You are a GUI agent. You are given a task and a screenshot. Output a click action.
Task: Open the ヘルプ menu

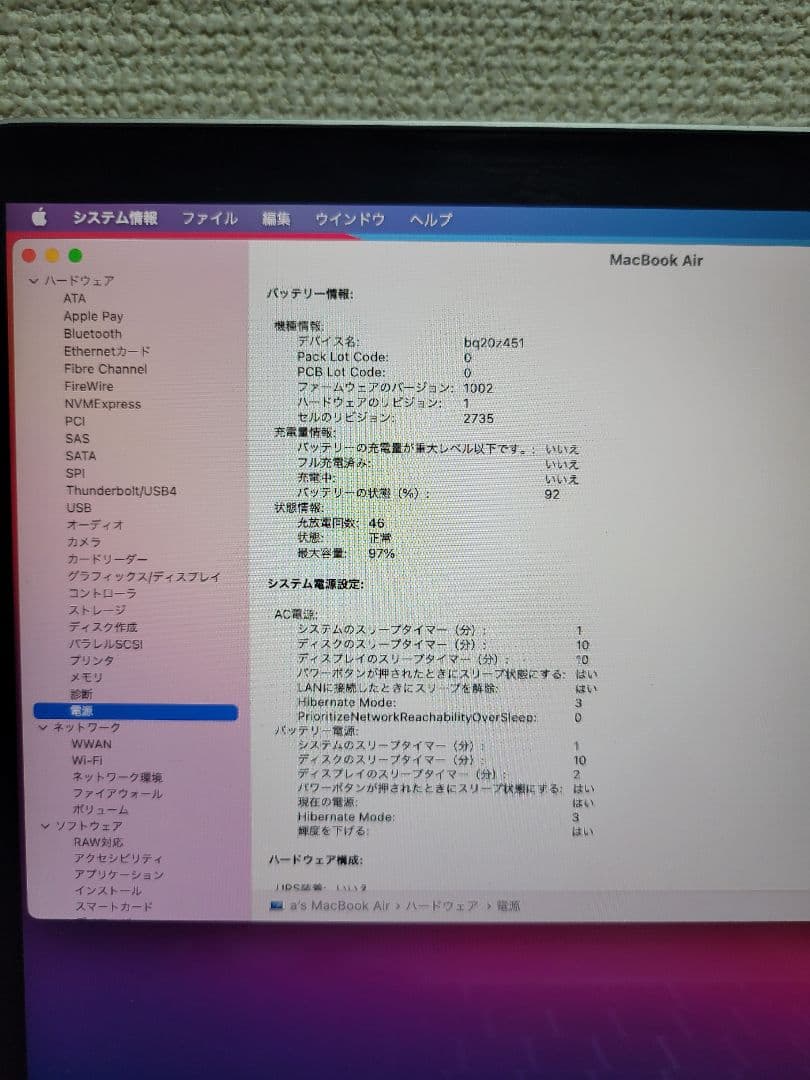coord(430,217)
